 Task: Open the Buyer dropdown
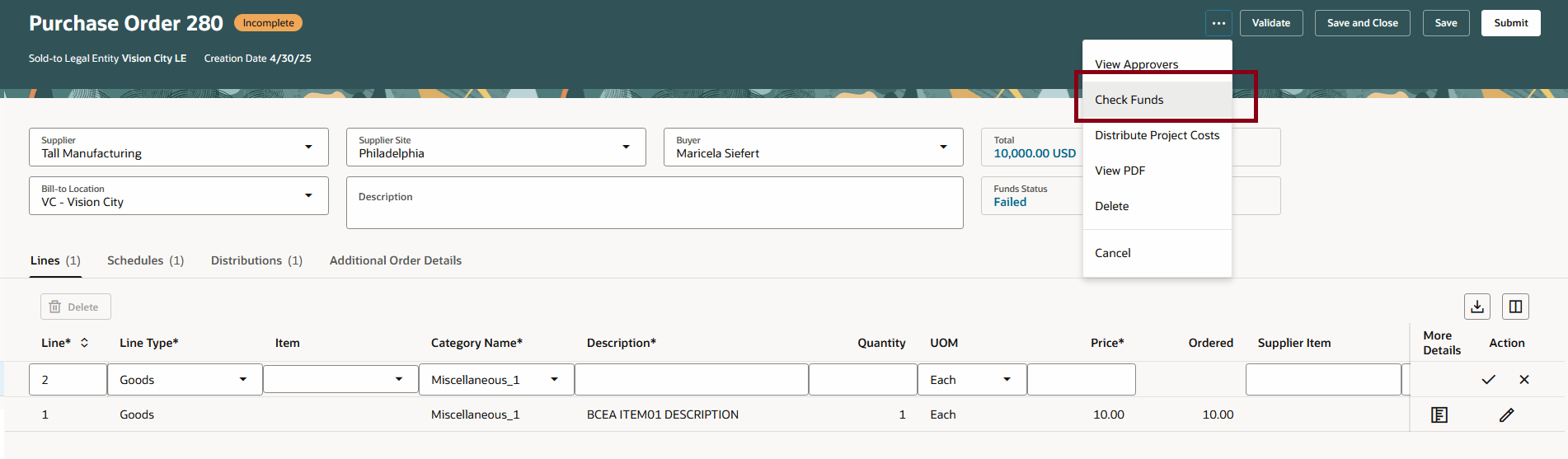click(x=943, y=148)
